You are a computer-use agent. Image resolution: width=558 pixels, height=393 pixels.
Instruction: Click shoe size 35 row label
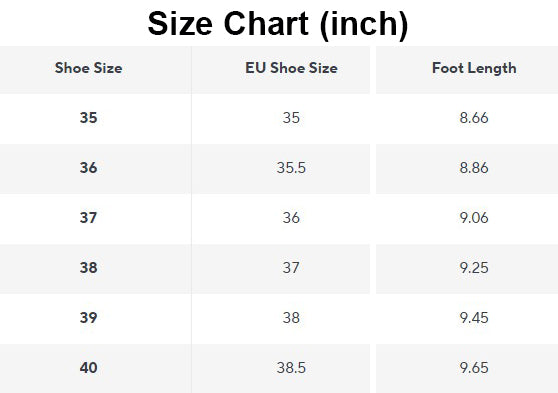(89, 118)
